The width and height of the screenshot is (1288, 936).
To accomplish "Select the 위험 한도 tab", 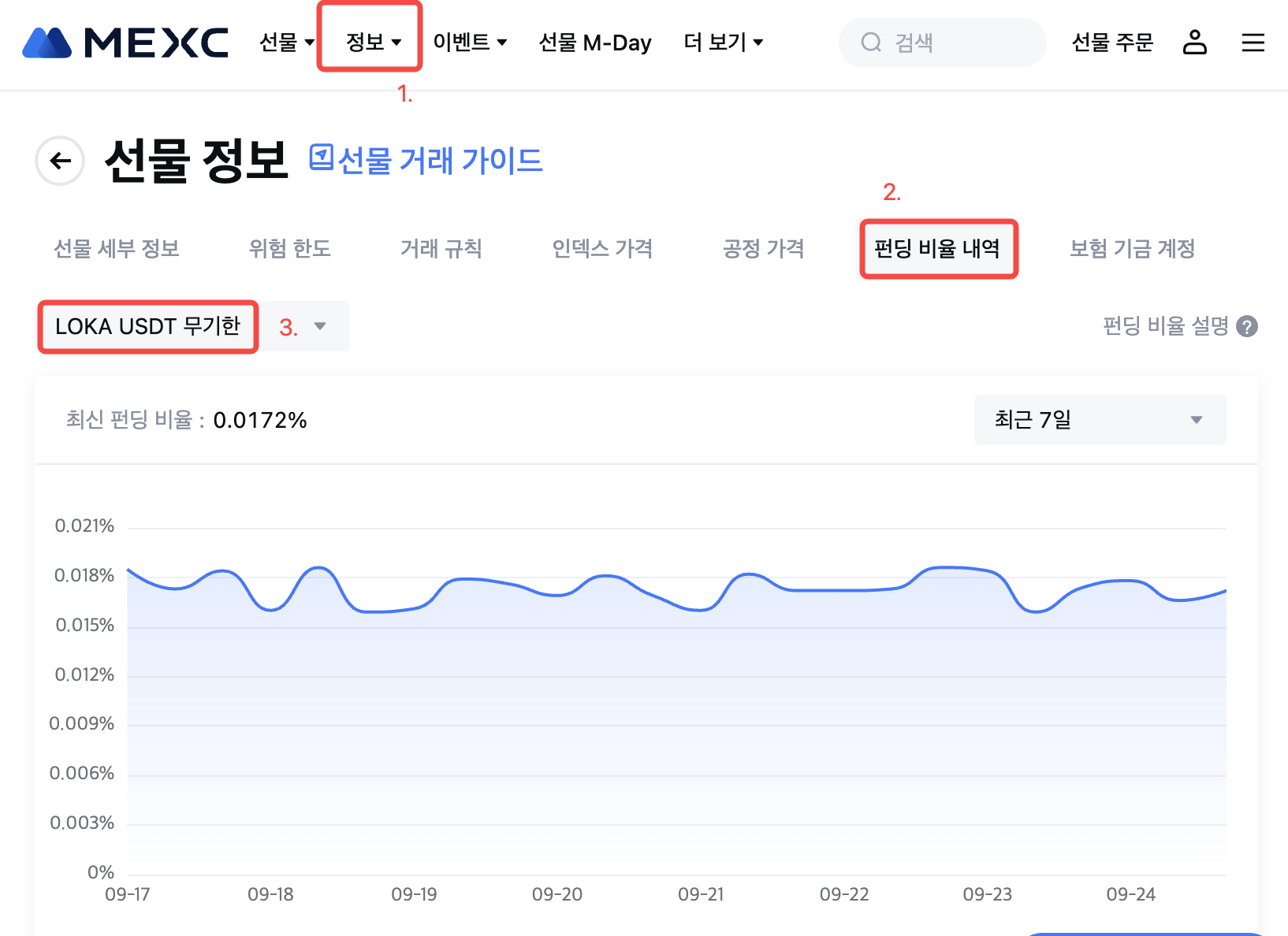I will (290, 249).
